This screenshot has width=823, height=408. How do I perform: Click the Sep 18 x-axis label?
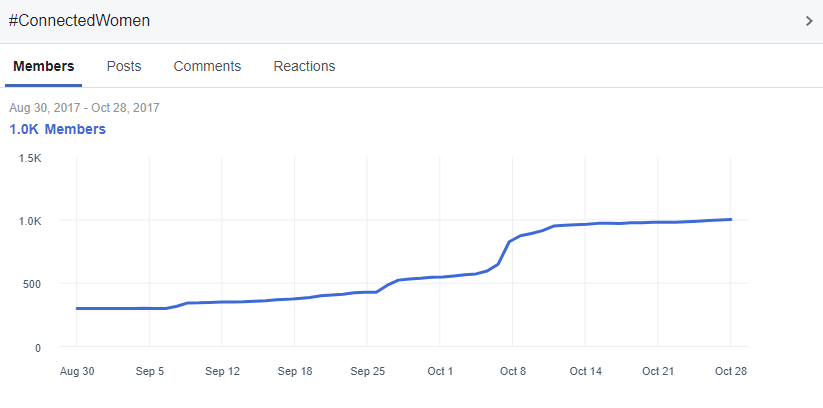point(295,371)
